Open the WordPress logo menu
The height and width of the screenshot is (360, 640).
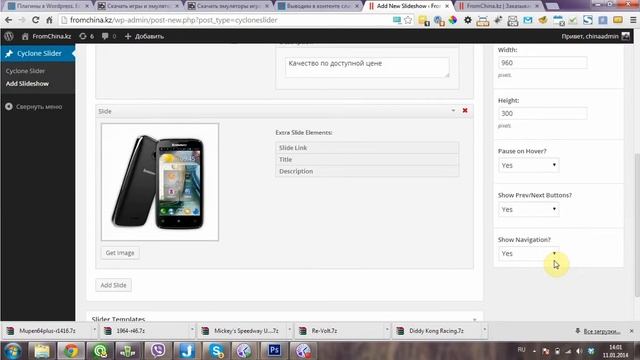point(9,36)
